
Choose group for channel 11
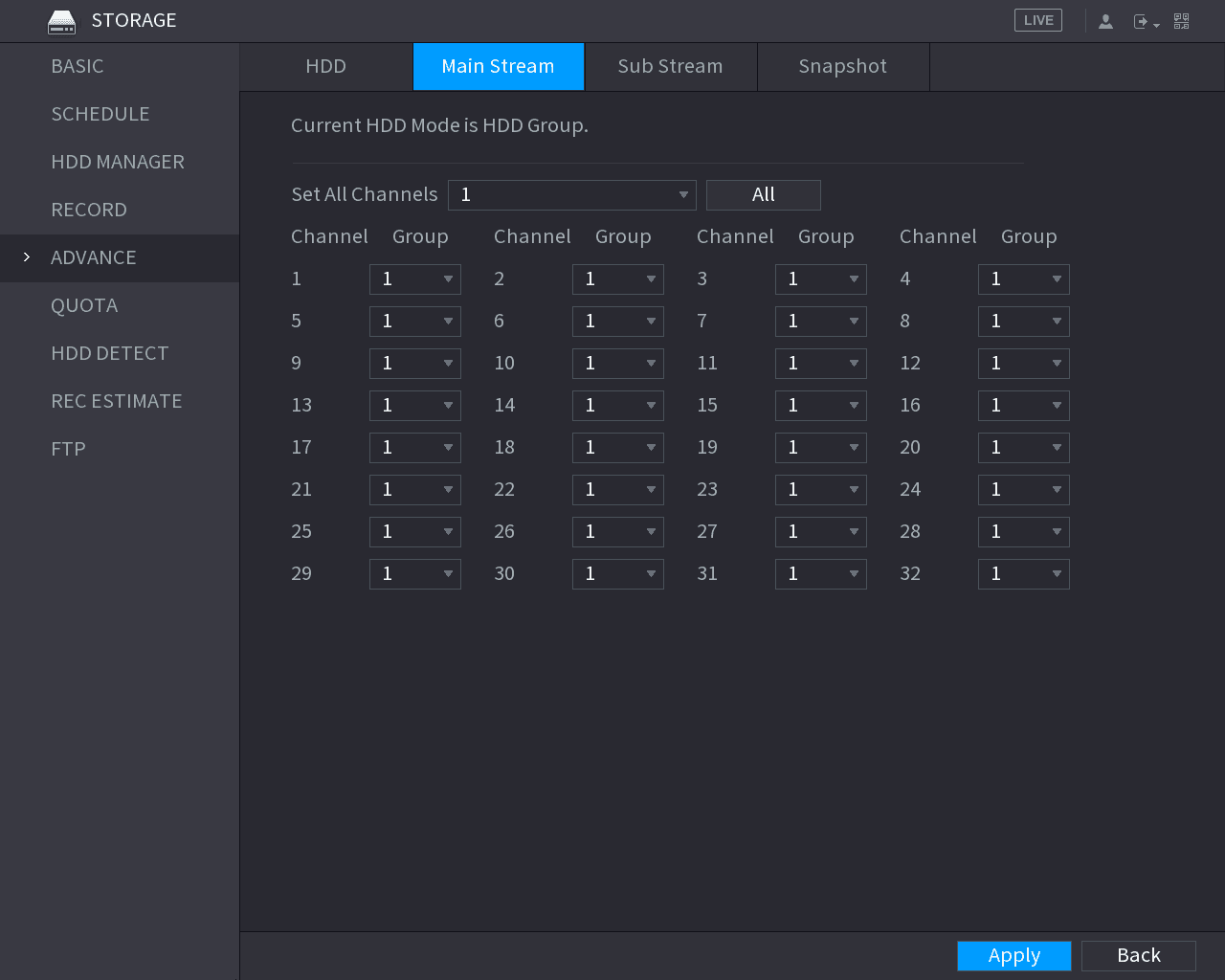click(x=821, y=364)
